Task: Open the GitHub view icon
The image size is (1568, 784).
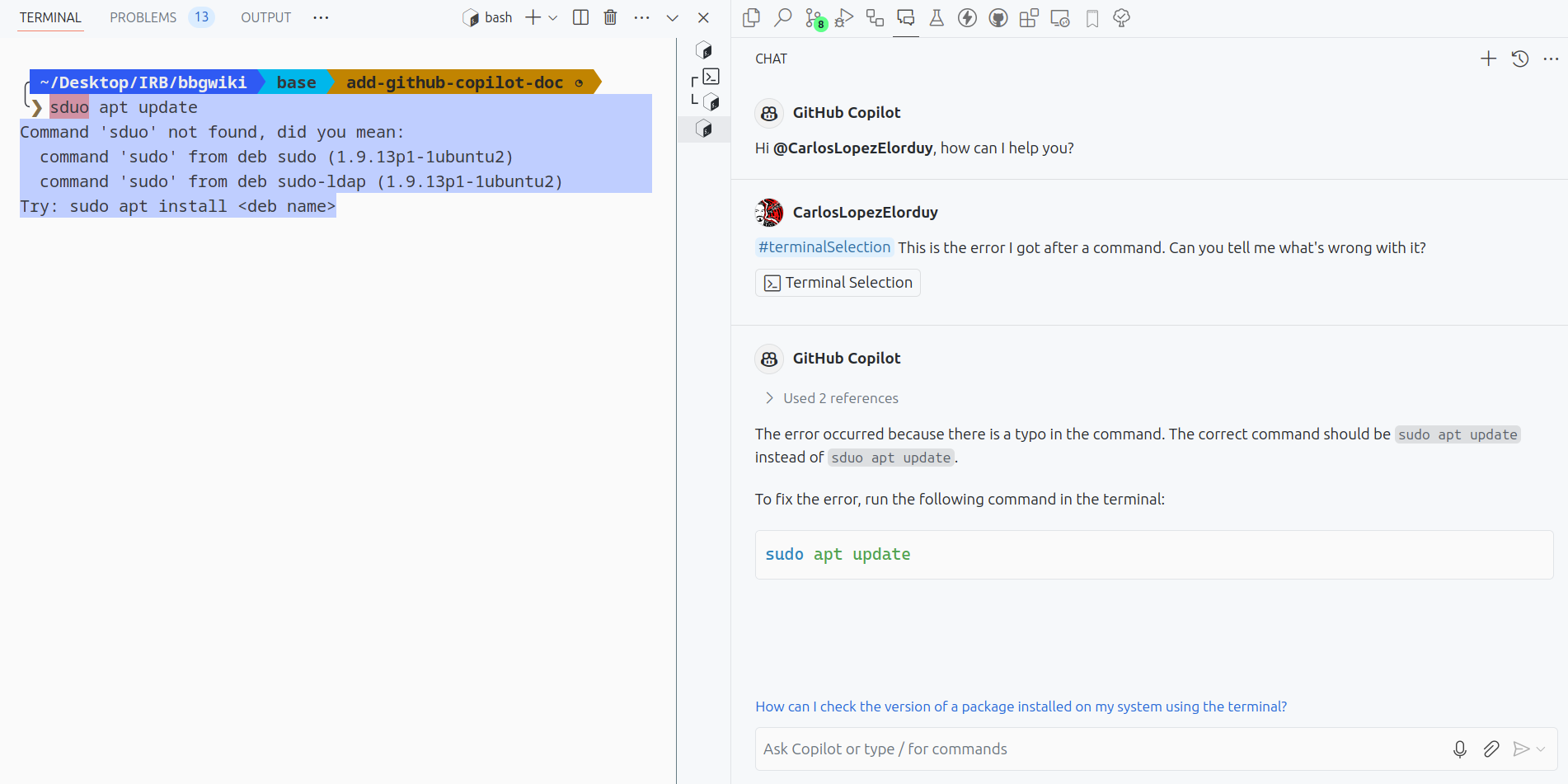Action: point(998,17)
